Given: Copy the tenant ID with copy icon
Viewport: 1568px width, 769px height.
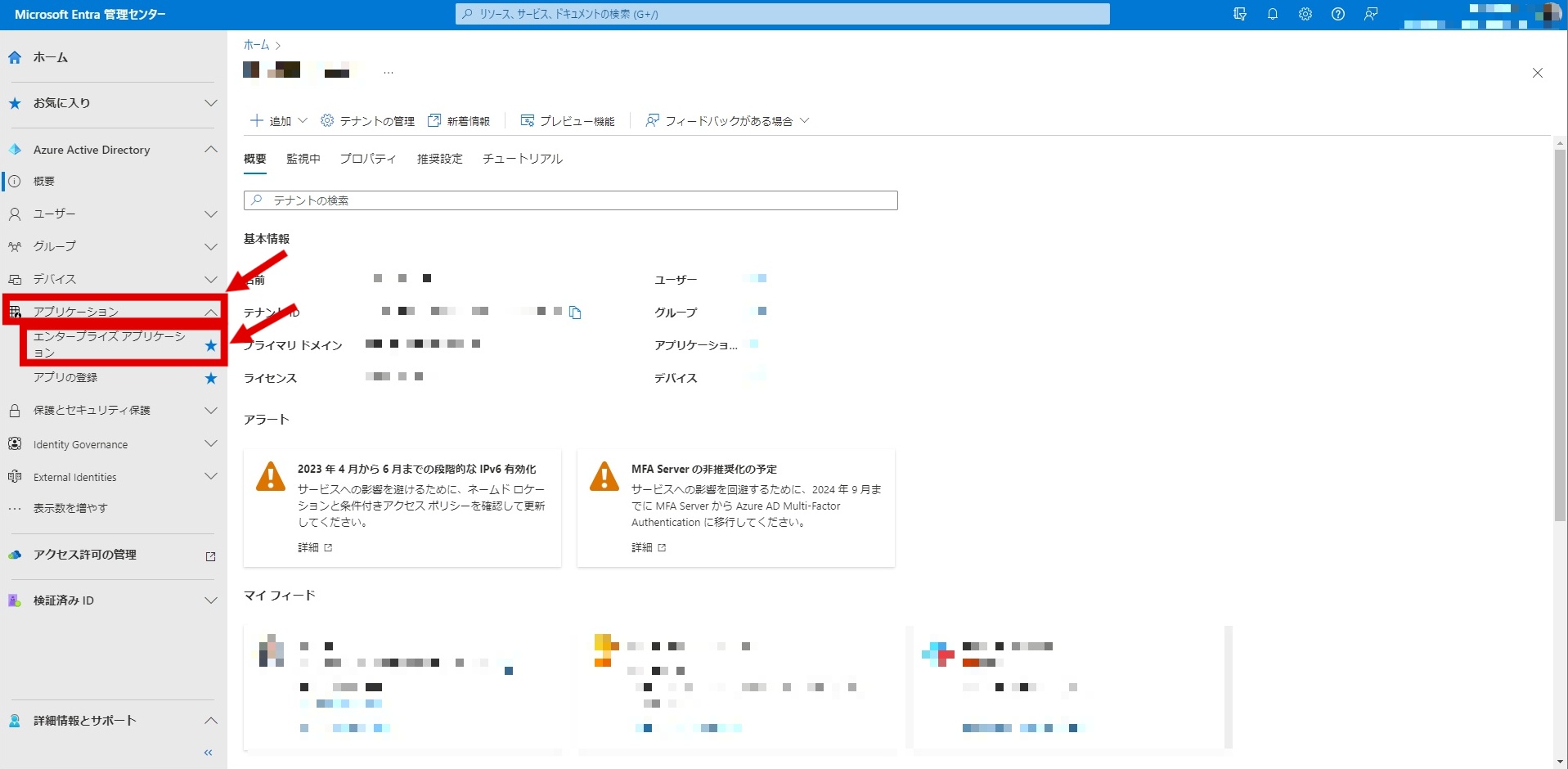Looking at the screenshot, I should 575,313.
